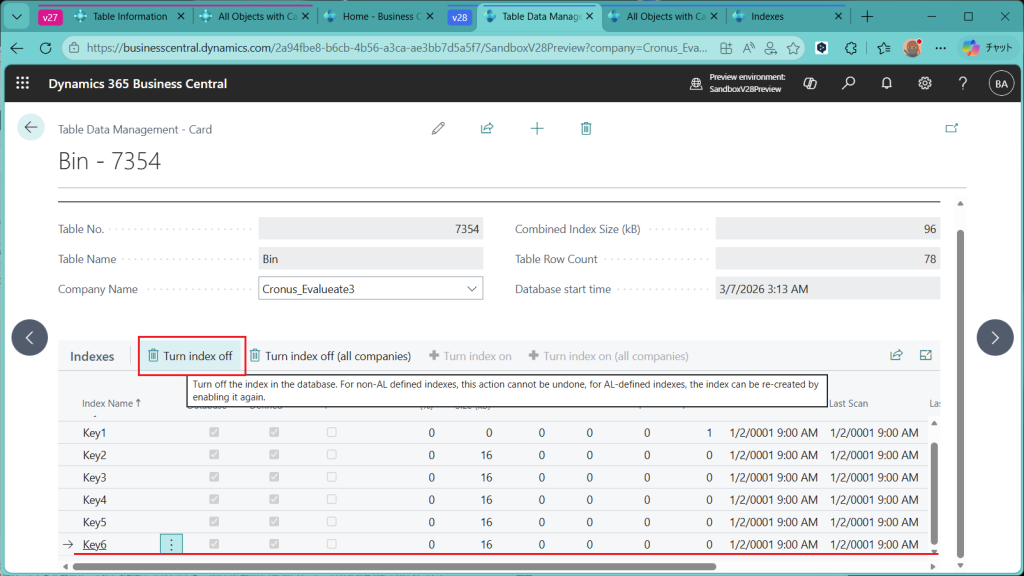Viewport: 1024px width, 576px height.
Task: Click the pencil edit icon on the card
Action: click(x=438, y=128)
